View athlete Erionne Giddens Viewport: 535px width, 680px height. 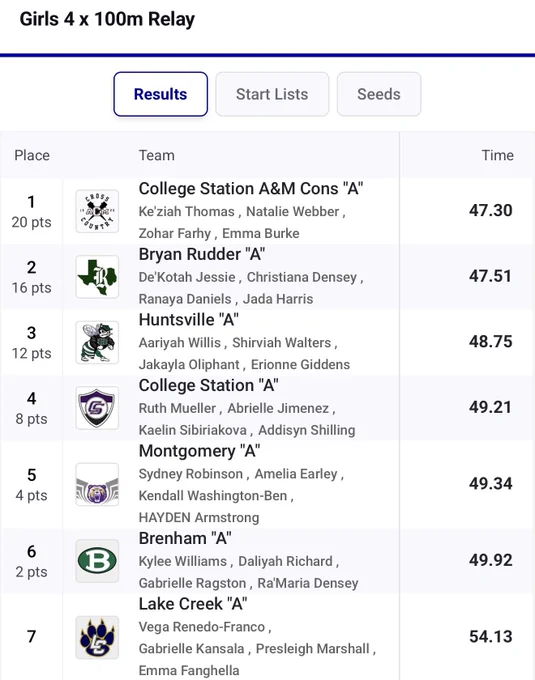(300, 364)
